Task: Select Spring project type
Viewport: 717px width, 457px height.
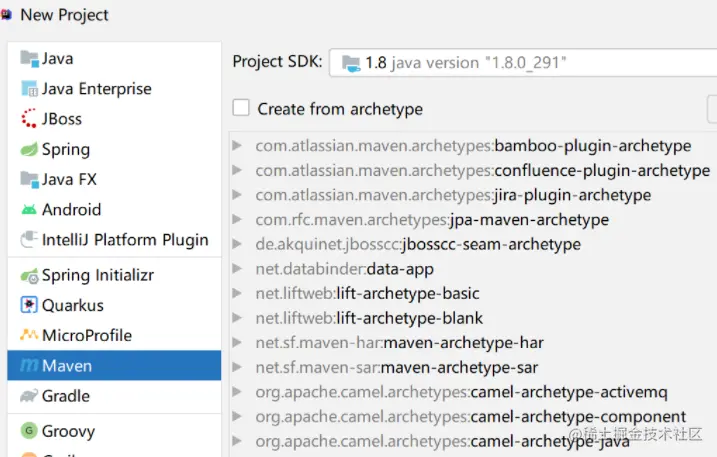Action: pyautogui.click(x=114, y=149)
